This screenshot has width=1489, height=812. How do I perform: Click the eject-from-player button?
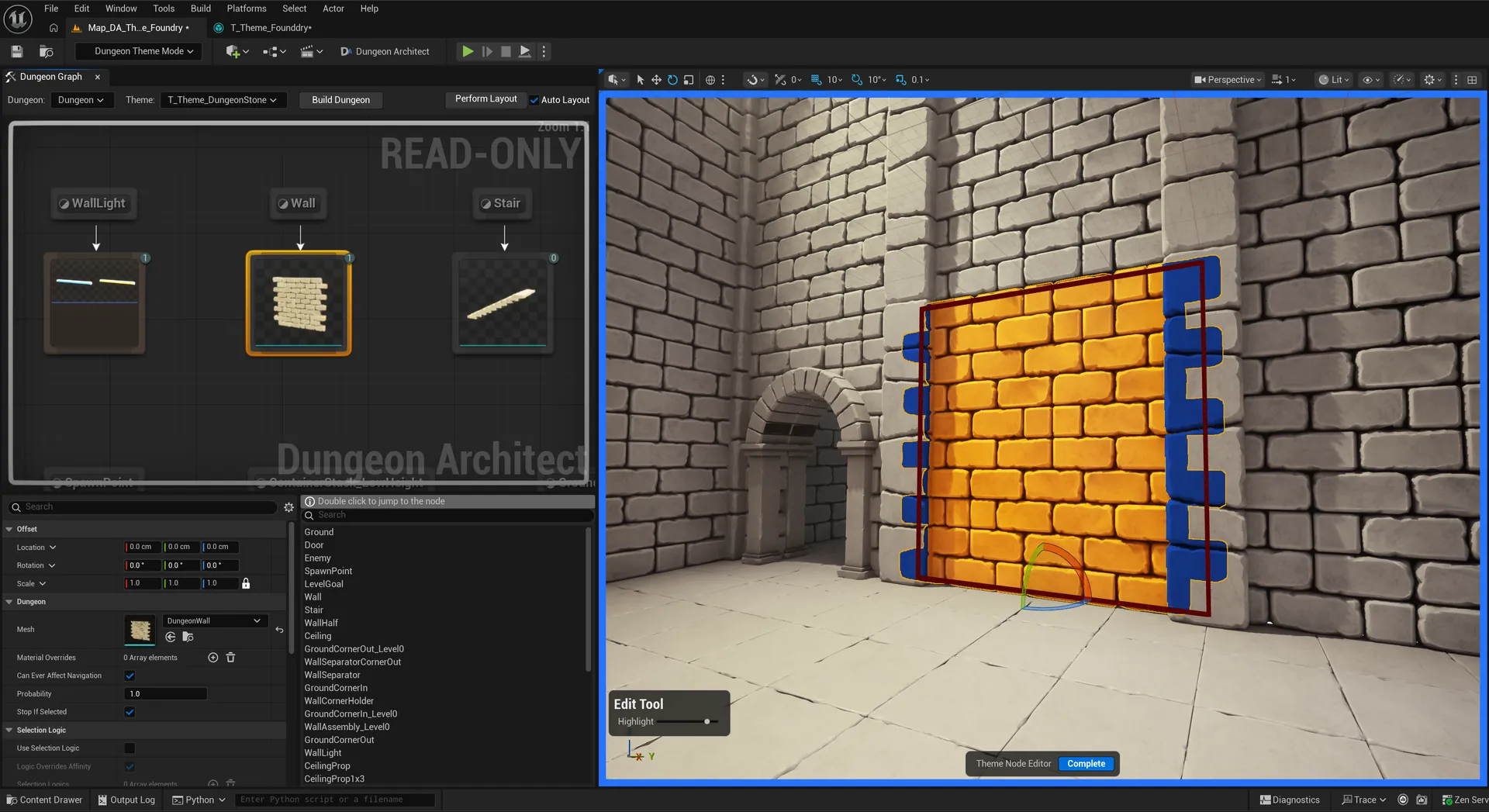[x=525, y=51]
